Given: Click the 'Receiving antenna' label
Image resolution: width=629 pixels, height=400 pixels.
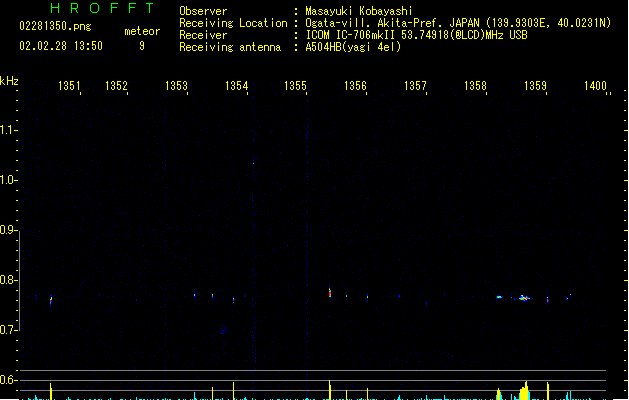Looking at the screenshot, I should 230,47.
